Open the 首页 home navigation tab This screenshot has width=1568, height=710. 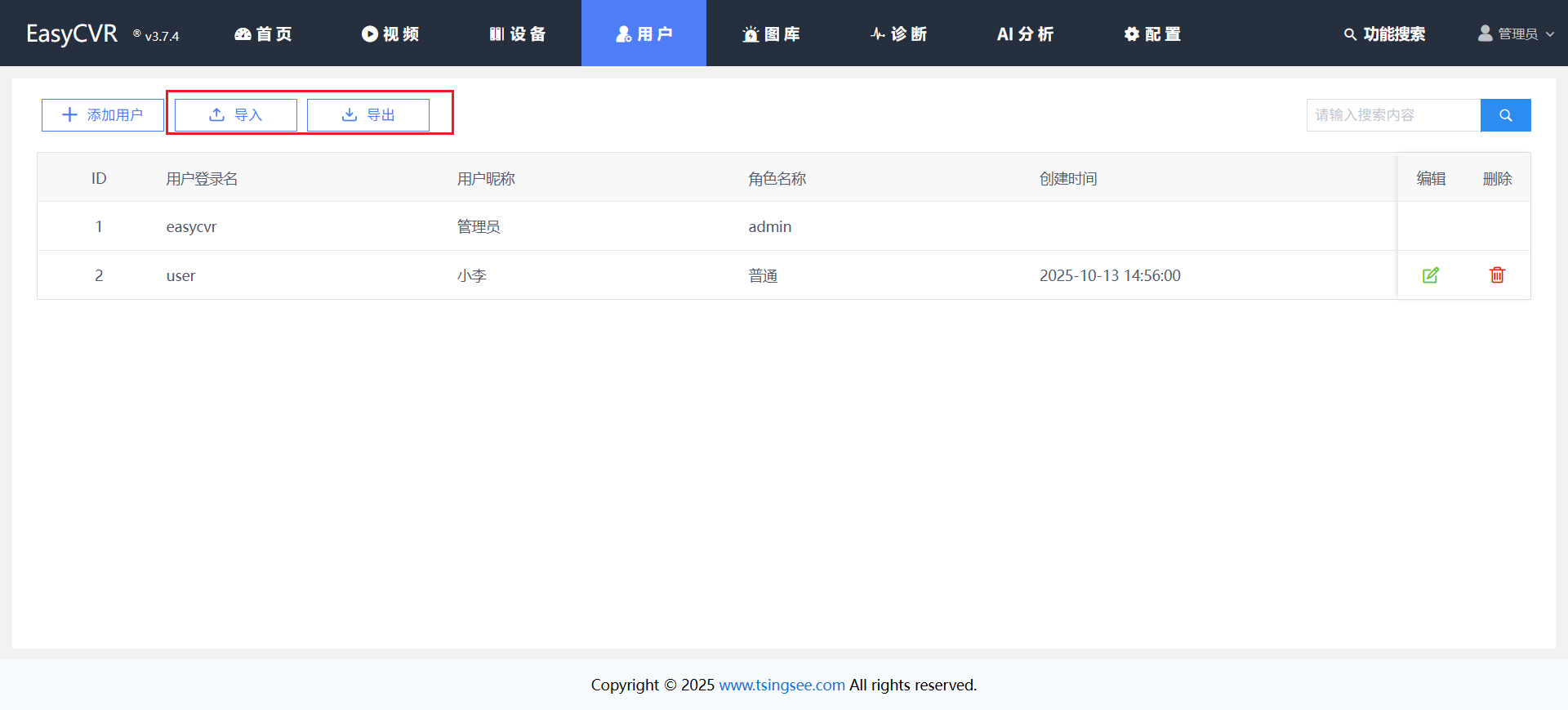point(263,33)
